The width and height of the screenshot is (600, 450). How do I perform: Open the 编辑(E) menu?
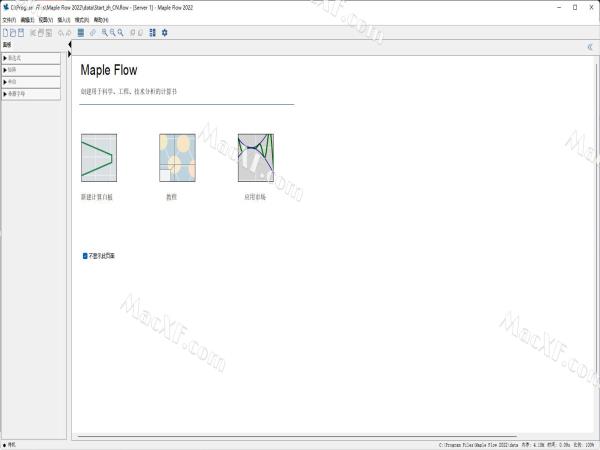27,20
